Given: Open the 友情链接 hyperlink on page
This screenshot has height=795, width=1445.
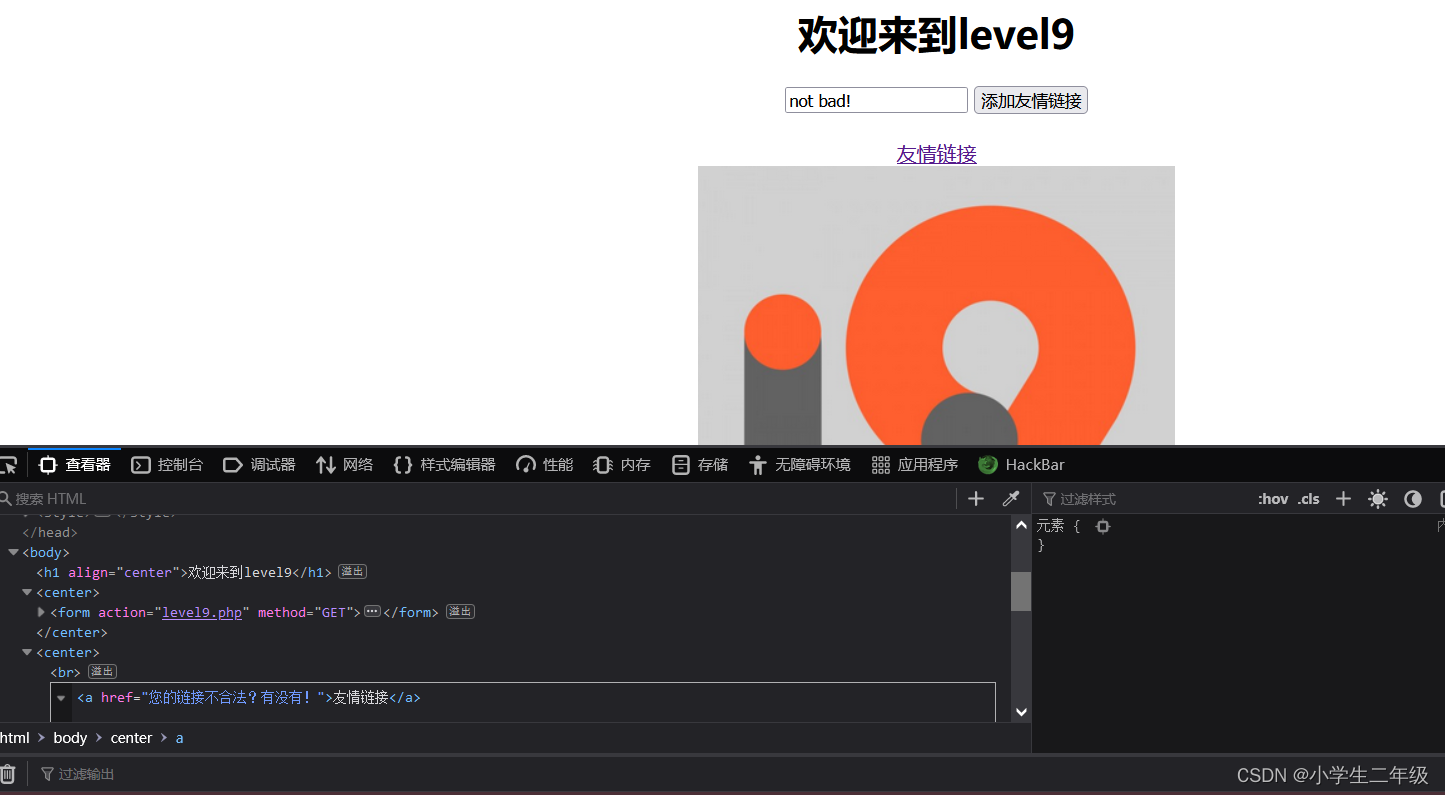Looking at the screenshot, I should pos(936,154).
